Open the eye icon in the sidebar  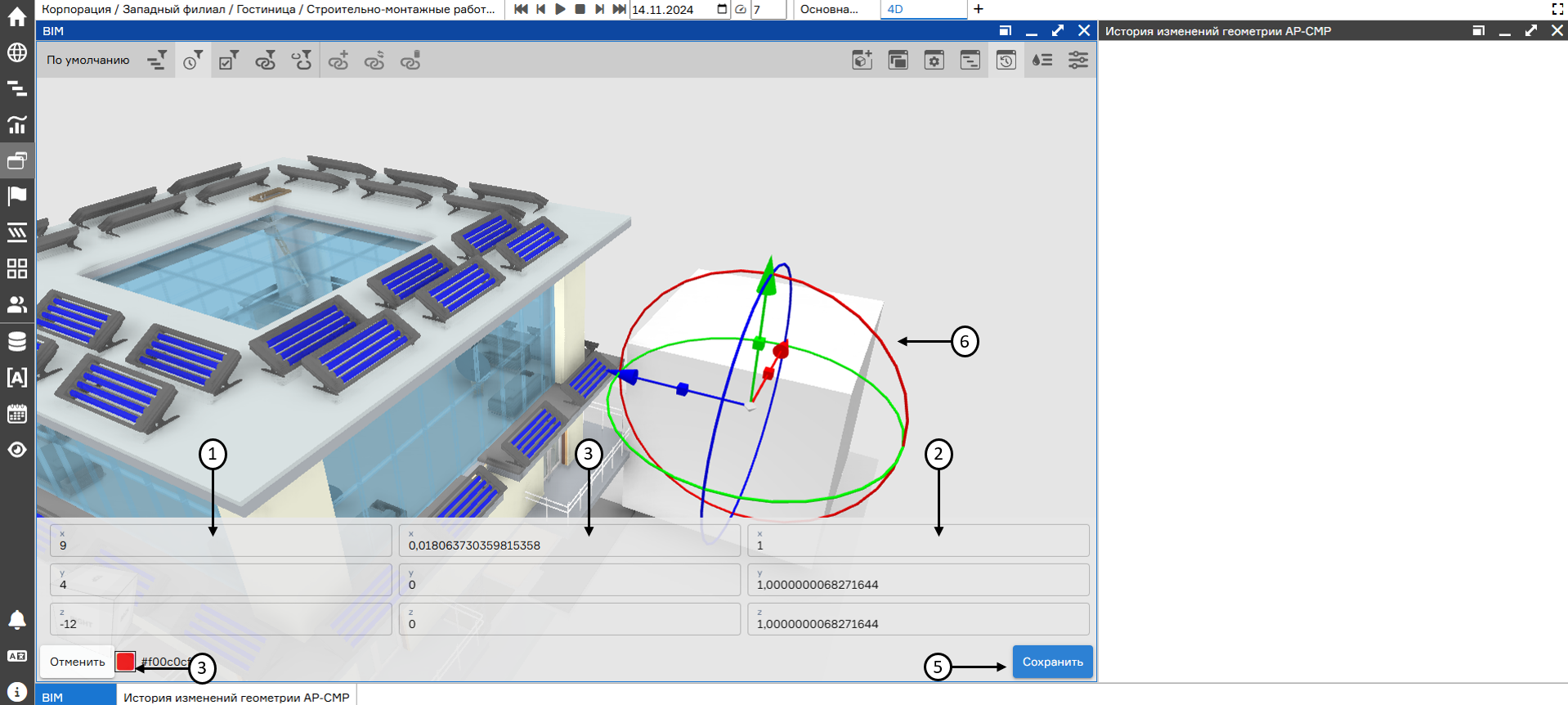point(17,450)
